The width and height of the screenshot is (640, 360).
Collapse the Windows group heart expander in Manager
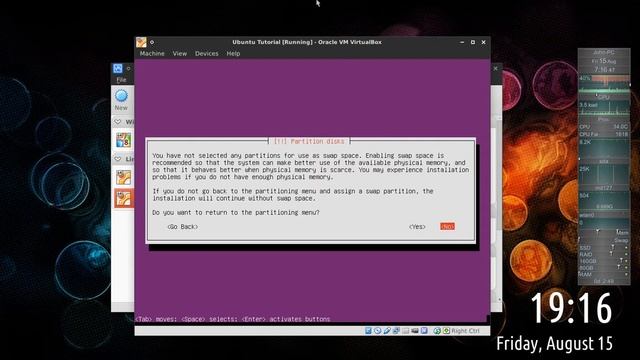point(118,122)
